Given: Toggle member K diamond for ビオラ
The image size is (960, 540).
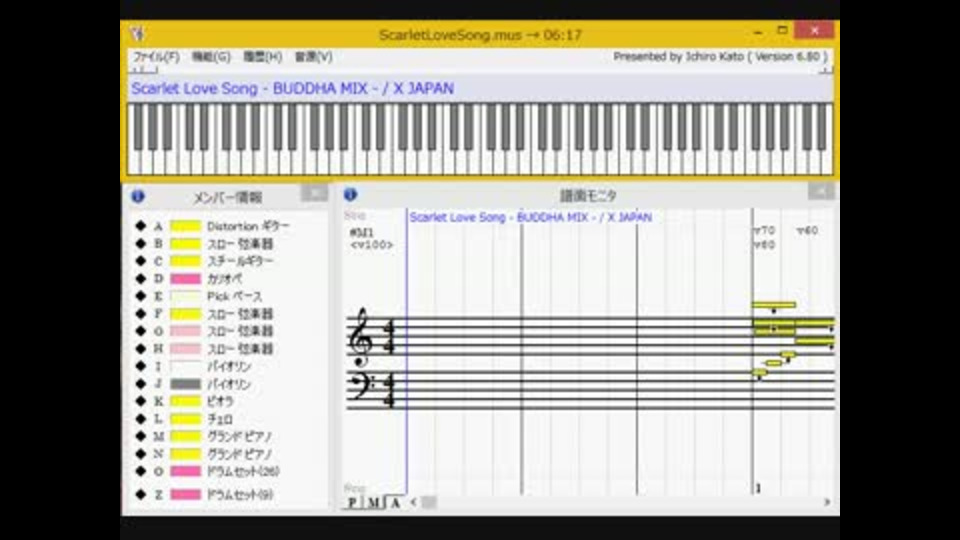Looking at the screenshot, I should (141, 401).
